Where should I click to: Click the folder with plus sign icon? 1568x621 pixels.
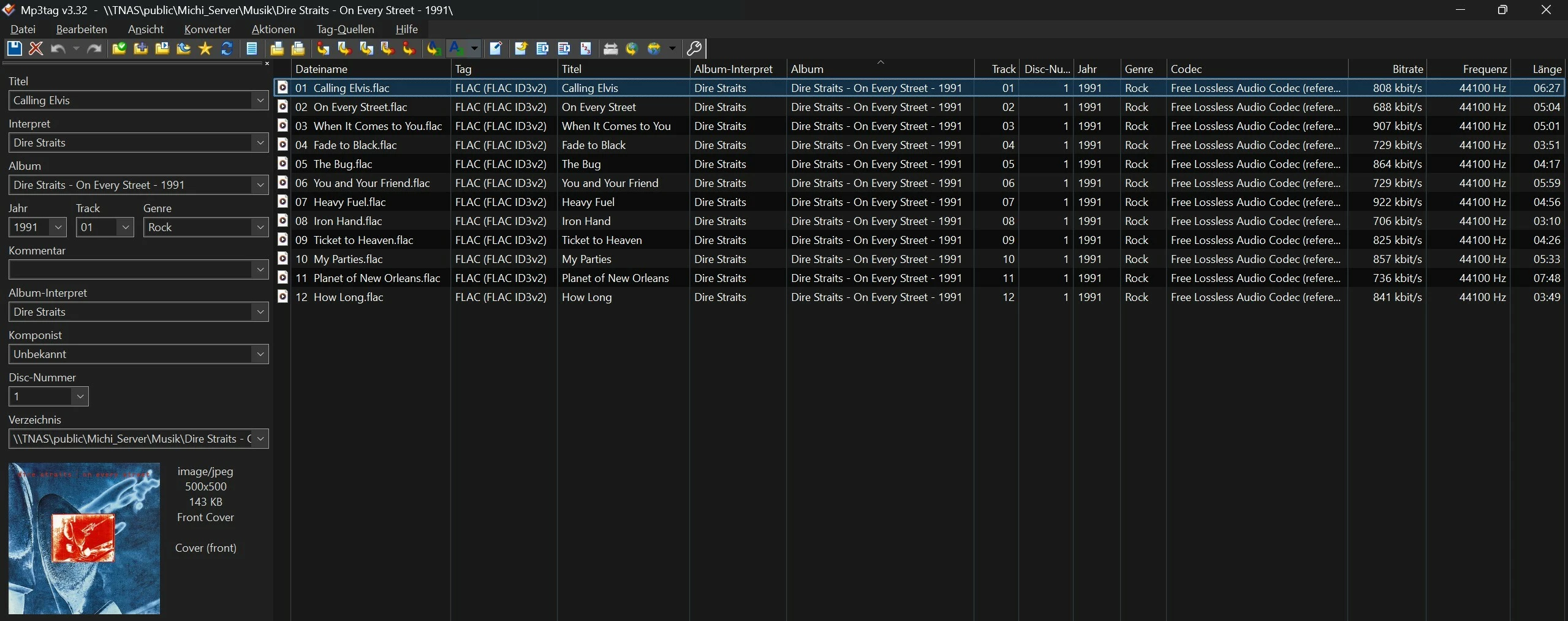pyautogui.click(x=141, y=48)
